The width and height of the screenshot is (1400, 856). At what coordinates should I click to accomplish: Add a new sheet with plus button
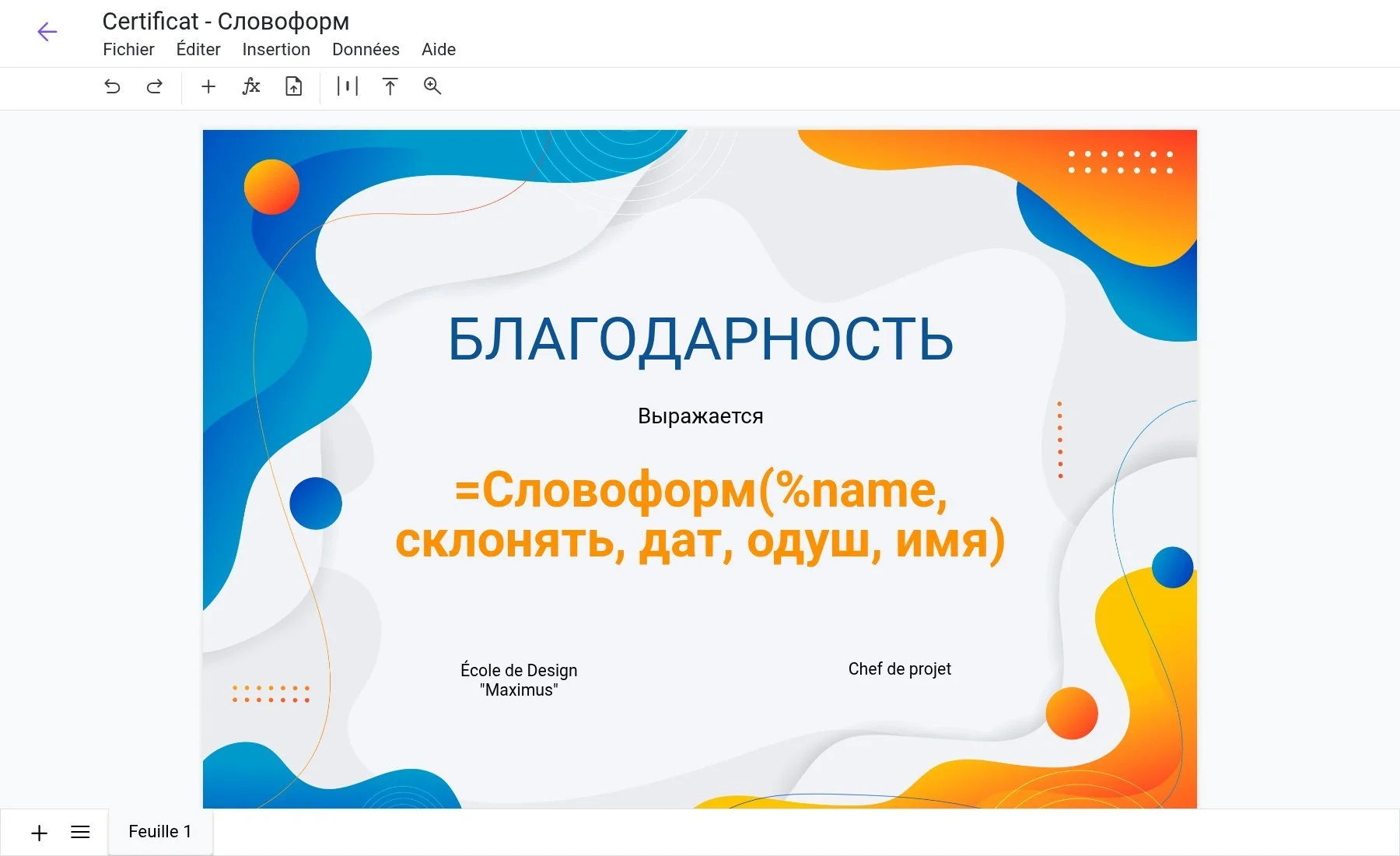(39, 833)
